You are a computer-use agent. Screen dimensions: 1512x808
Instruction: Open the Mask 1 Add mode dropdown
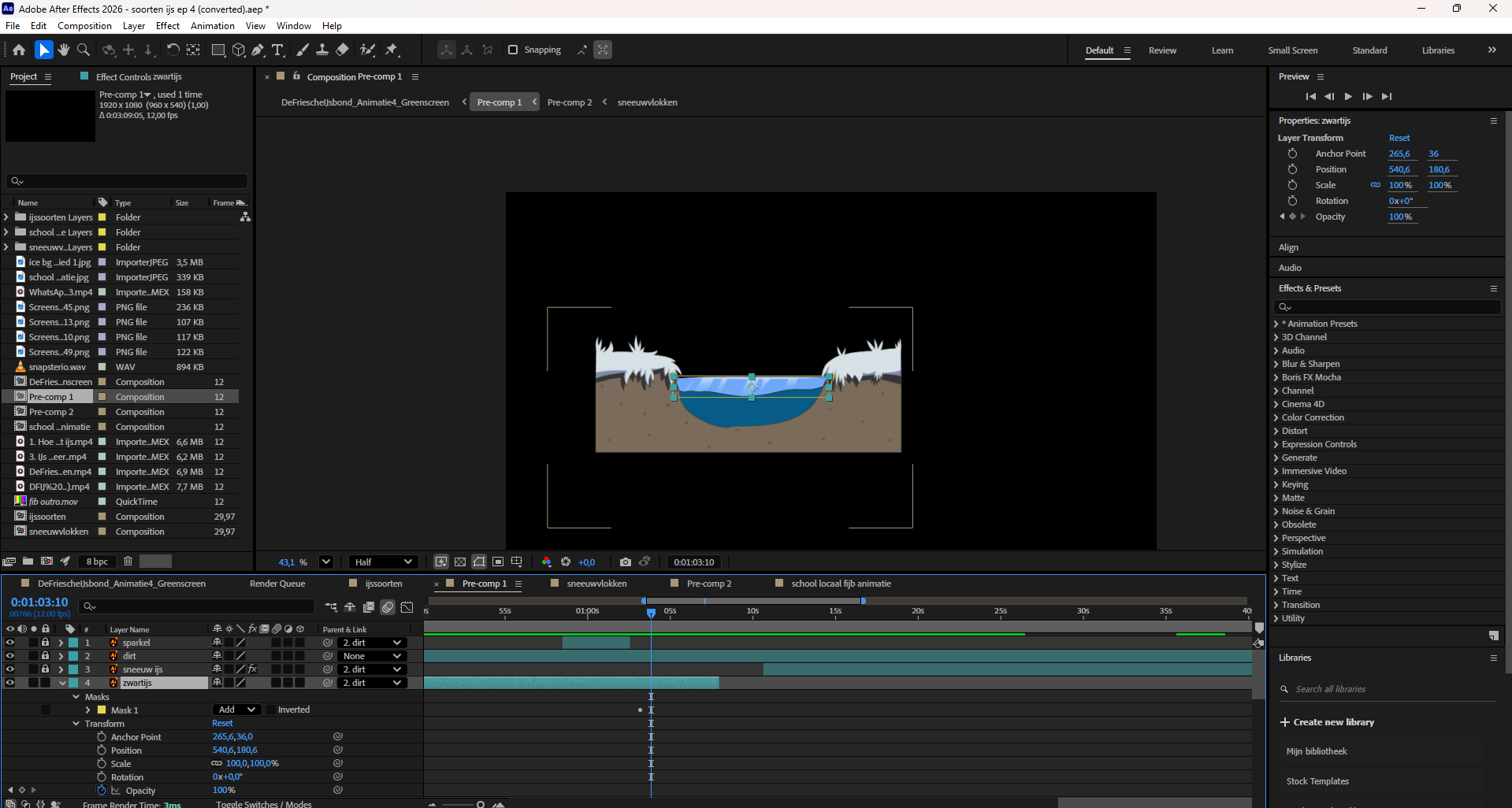point(237,710)
